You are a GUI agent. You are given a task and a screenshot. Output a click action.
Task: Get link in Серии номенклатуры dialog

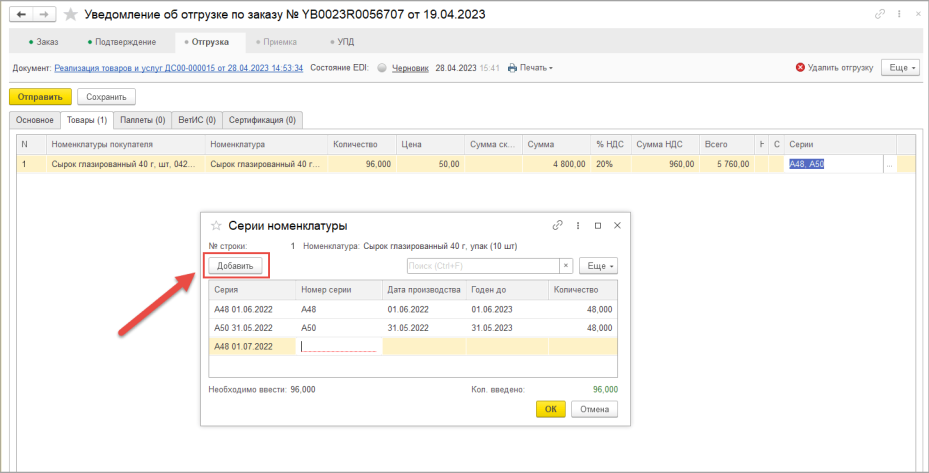pos(557,226)
